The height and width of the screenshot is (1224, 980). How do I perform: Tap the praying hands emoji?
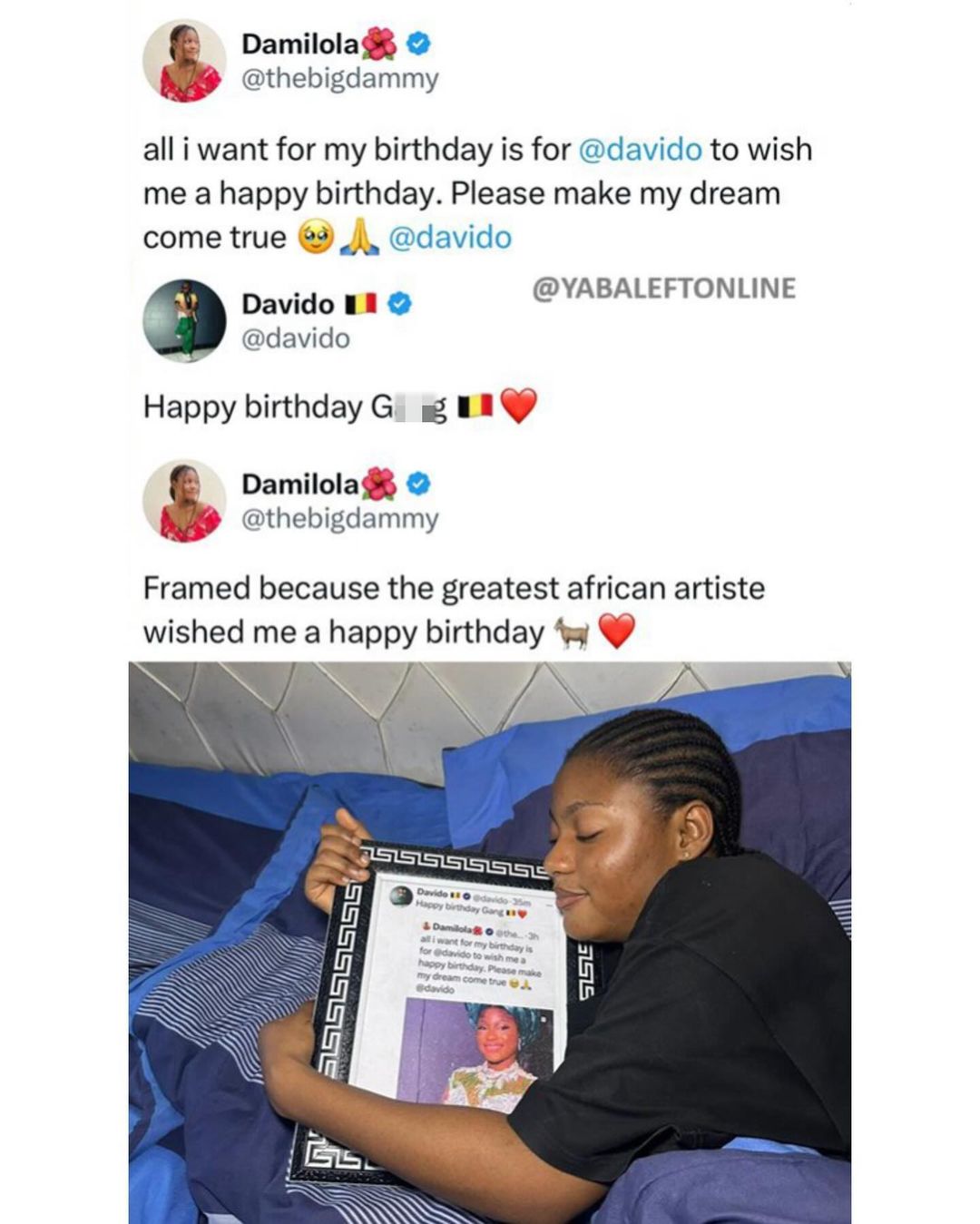358,238
